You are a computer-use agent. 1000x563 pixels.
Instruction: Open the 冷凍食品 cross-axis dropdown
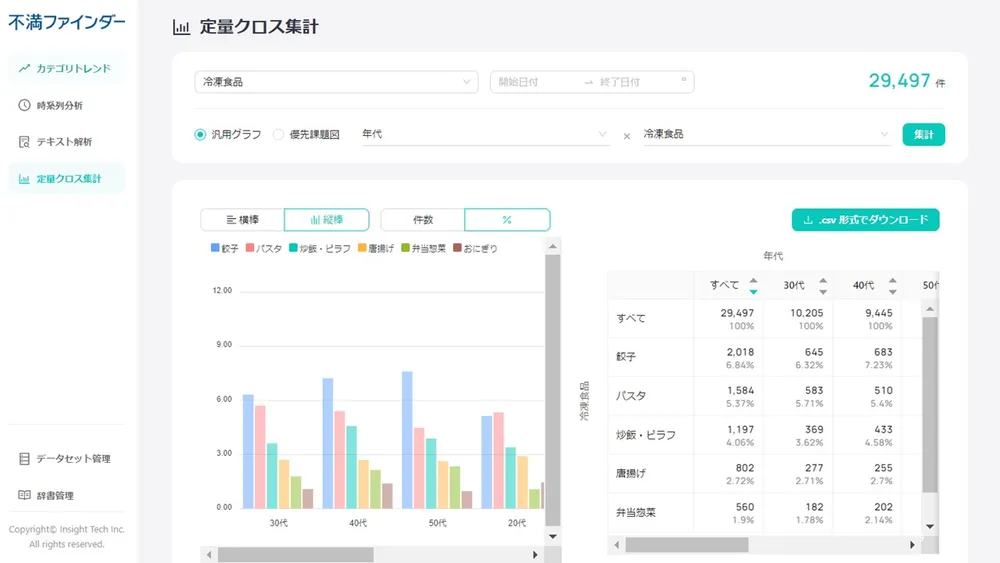click(x=767, y=134)
